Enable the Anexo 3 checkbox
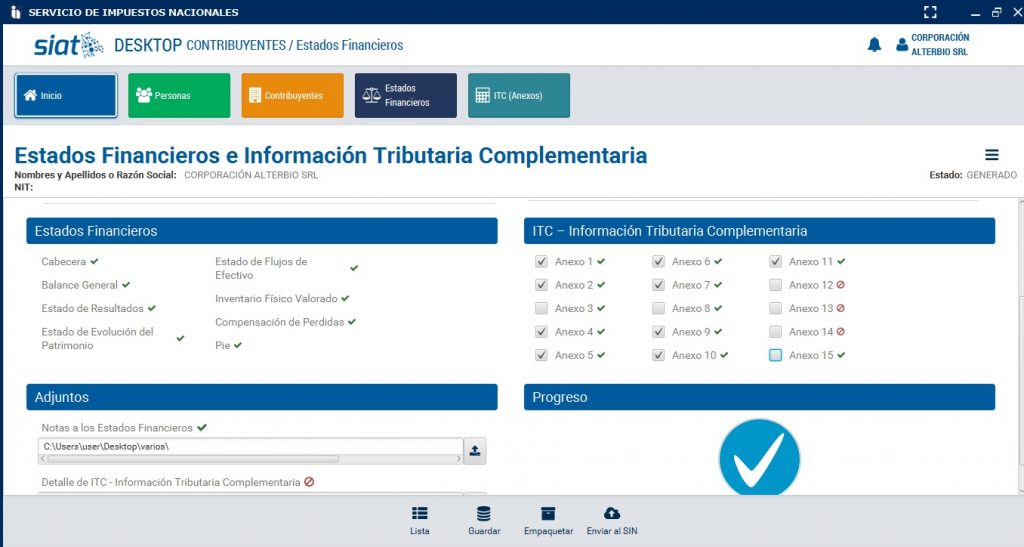1024x547 pixels. pos(541,309)
